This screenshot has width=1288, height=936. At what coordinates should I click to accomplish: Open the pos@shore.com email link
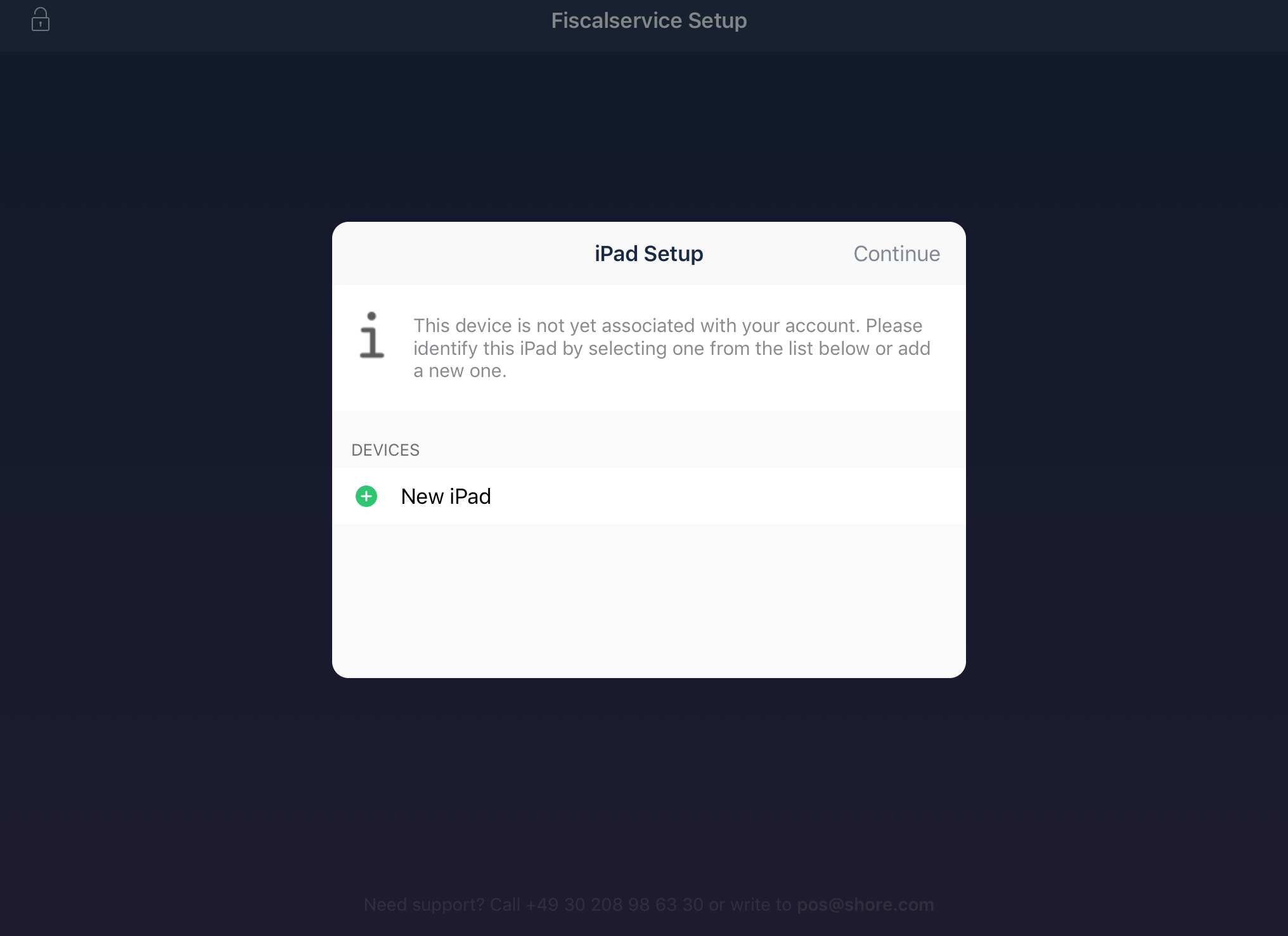point(865,904)
